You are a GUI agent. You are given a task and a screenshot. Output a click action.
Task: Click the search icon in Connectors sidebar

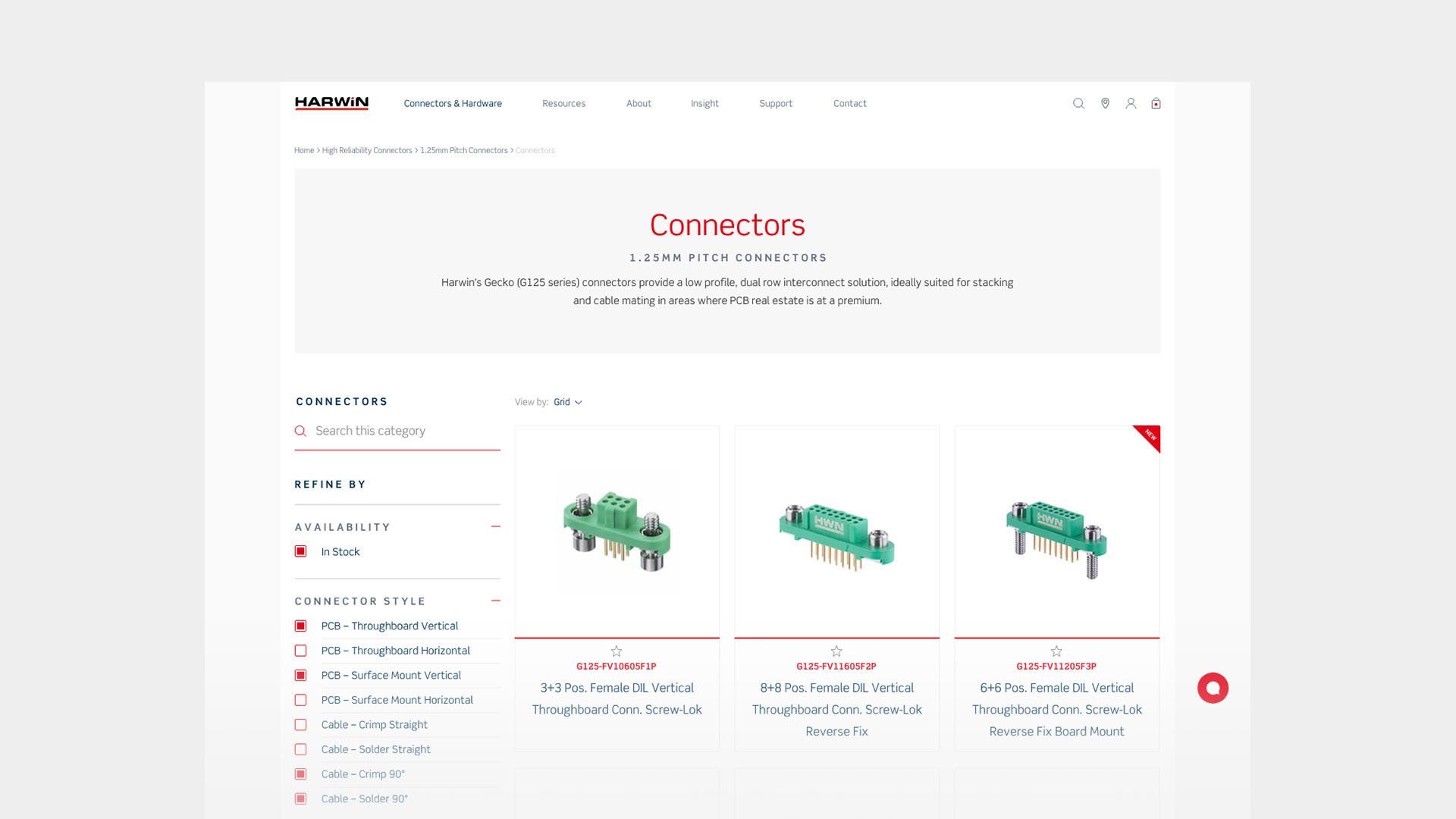pos(300,431)
